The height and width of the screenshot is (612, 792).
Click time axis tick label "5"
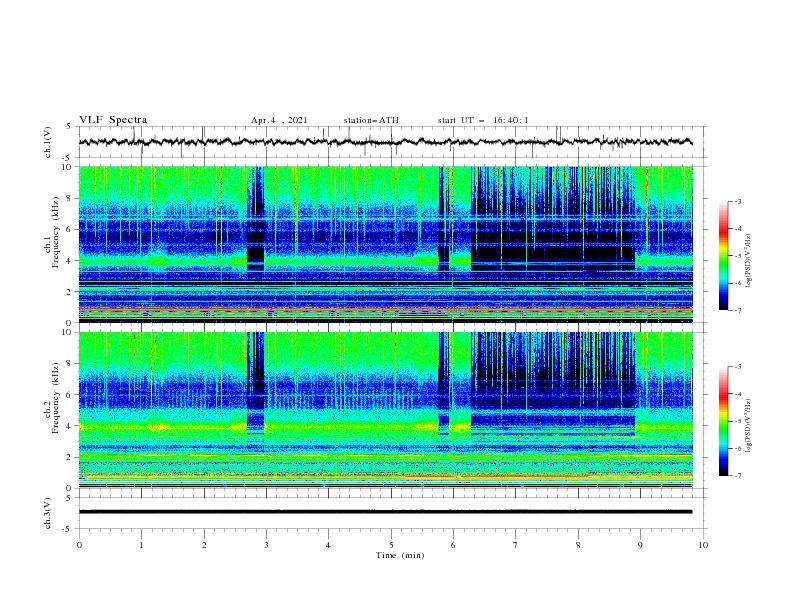[391, 545]
